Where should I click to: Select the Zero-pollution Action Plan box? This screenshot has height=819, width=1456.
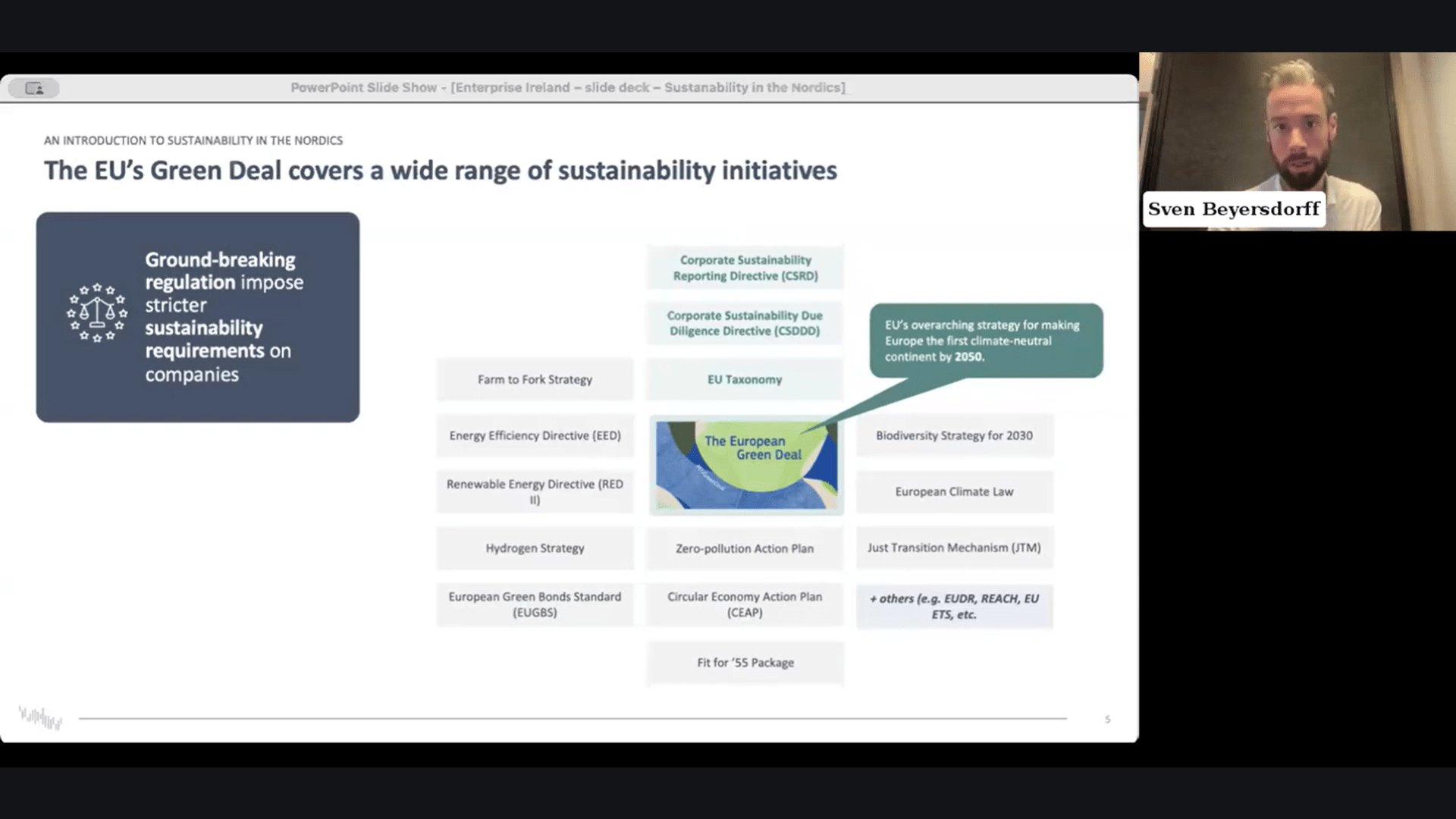click(745, 547)
